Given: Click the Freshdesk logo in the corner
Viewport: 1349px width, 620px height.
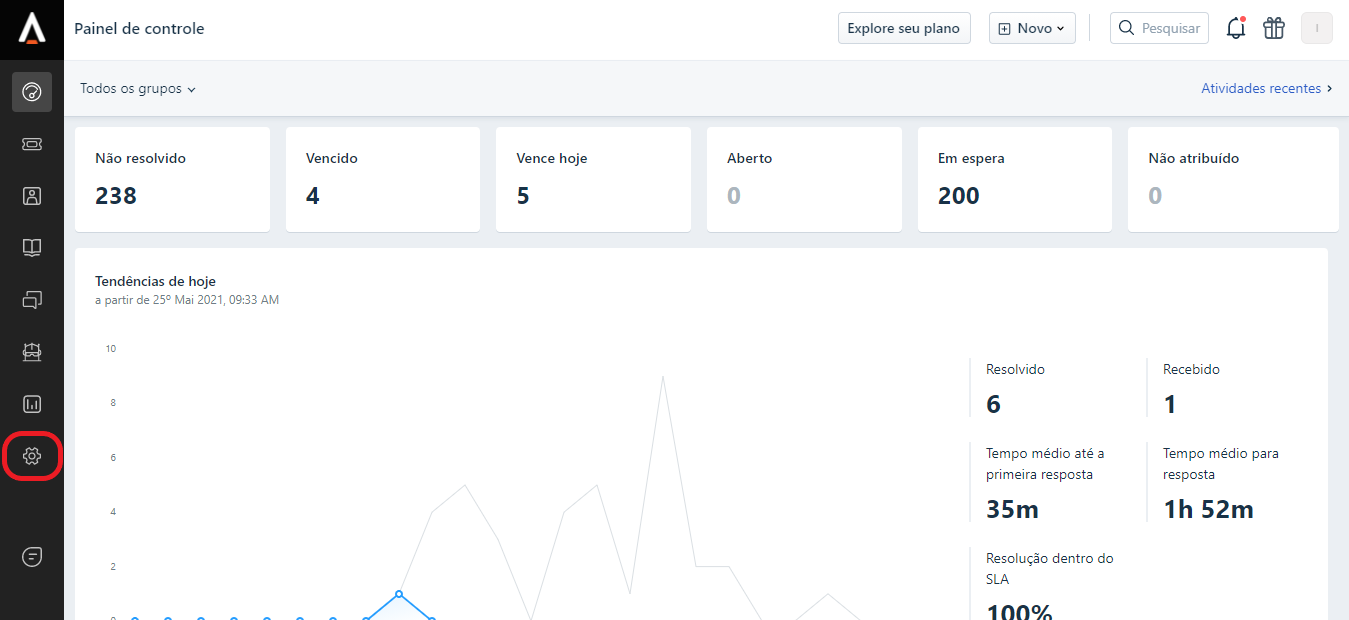Looking at the screenshot, I should pyautogui.click(x=32, y=28).
